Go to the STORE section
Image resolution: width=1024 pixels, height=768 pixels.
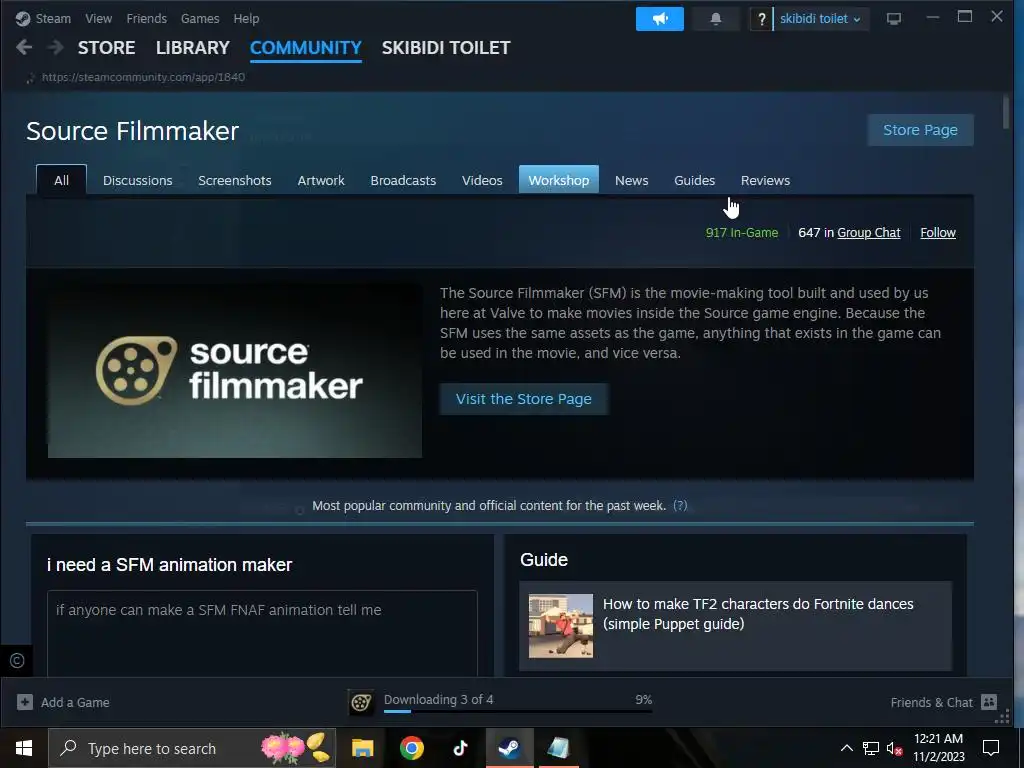(106, 48)
